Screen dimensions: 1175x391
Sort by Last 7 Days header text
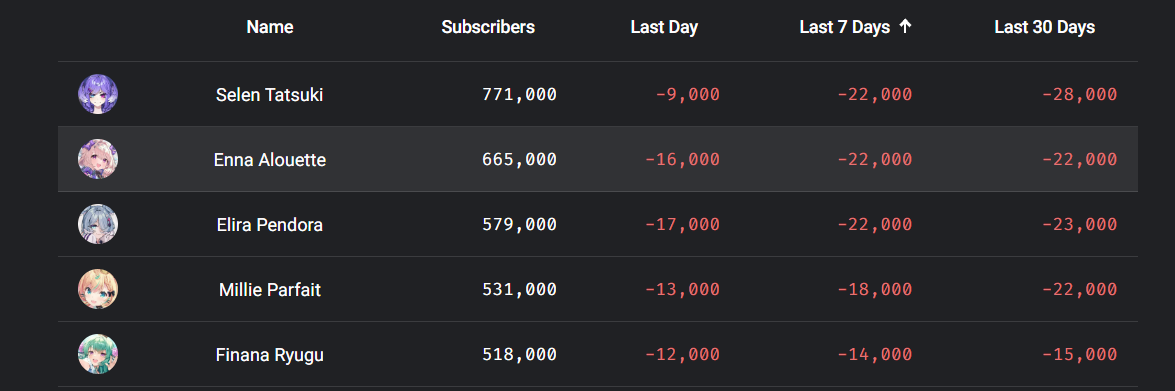845,28
